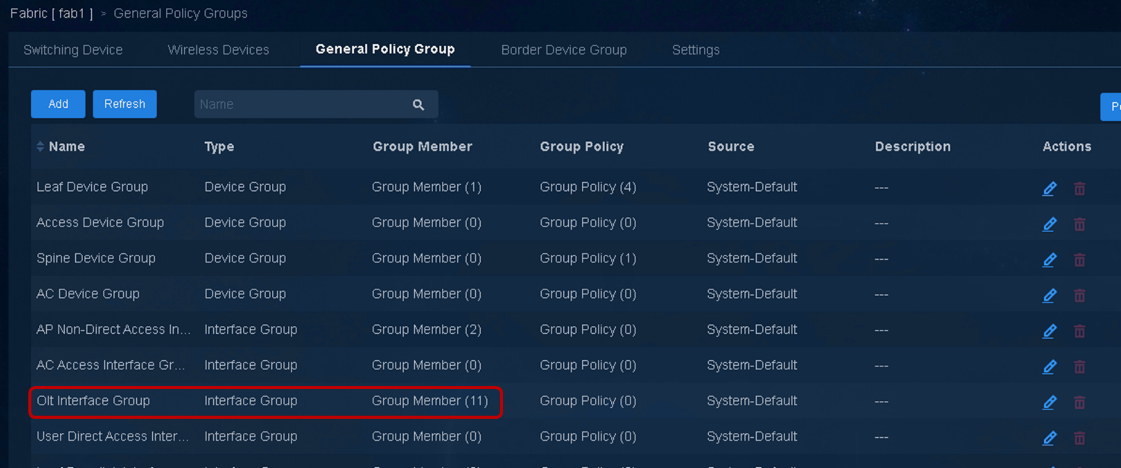
Task: Open the Wireless Devices tab
Action: pos(218,50)
